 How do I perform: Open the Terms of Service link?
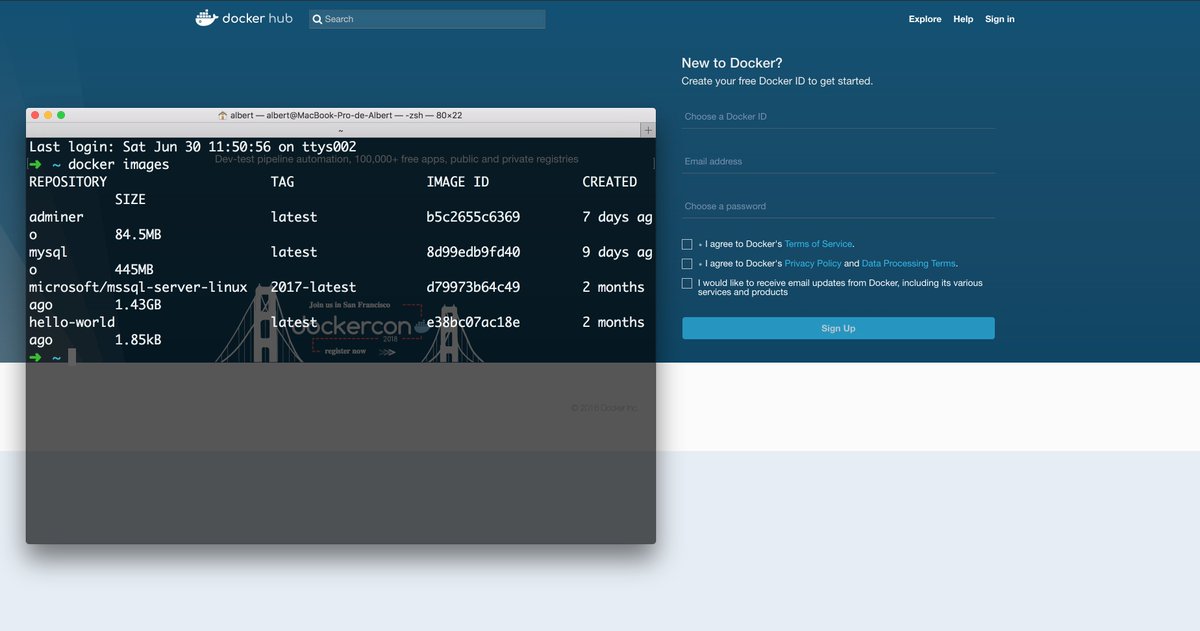click(x=818, y=244)
